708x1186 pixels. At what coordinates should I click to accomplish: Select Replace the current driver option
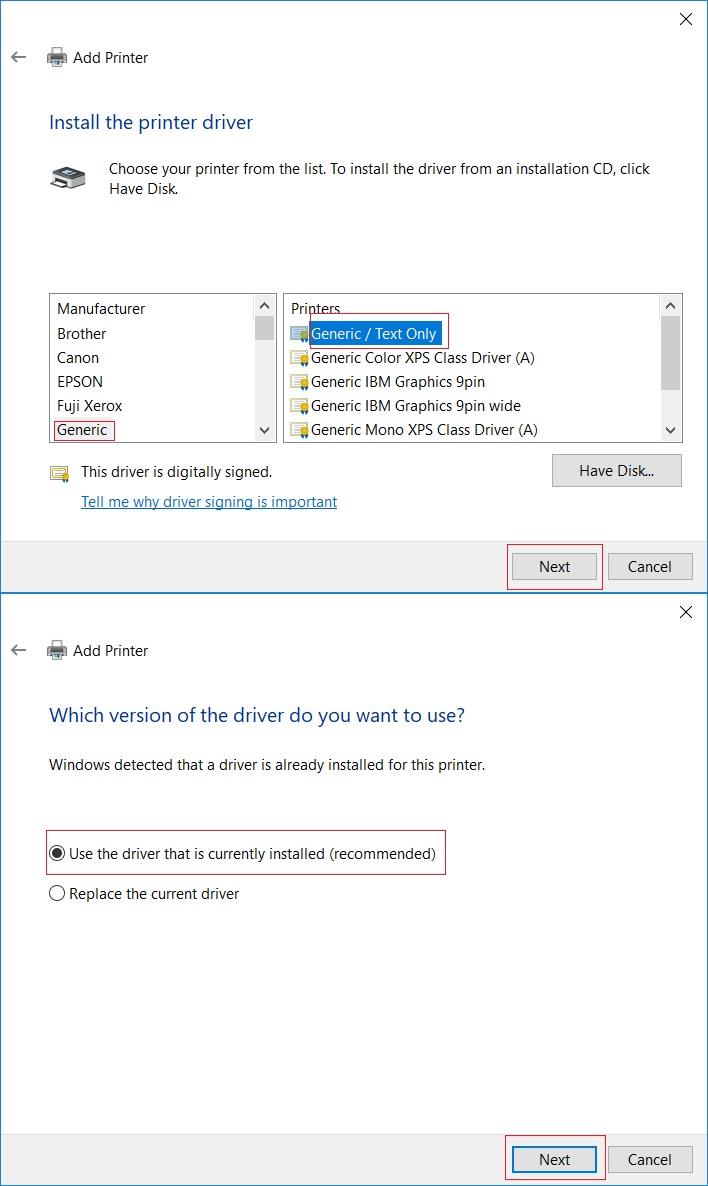coord(57,893)
